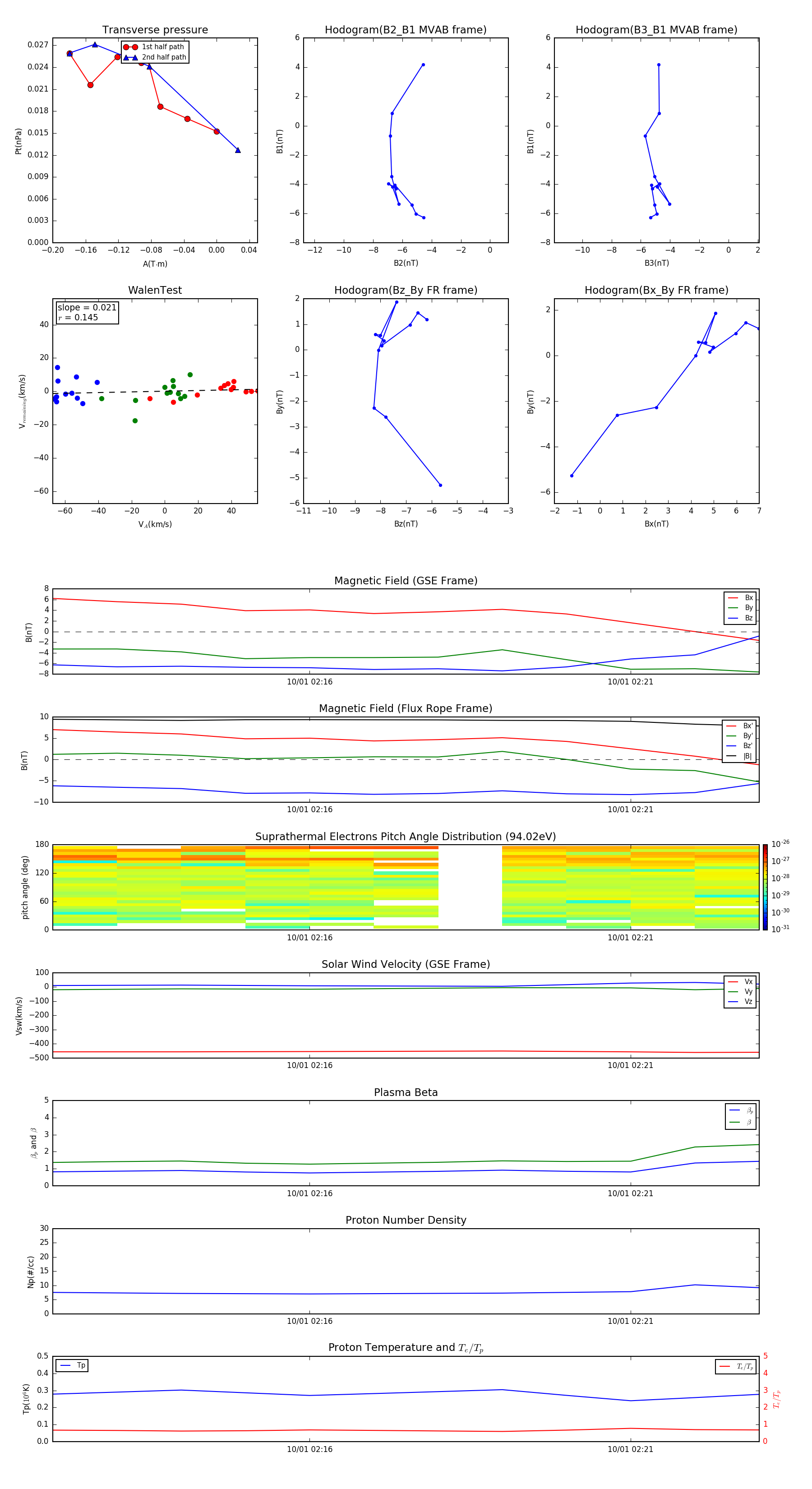The width and height of the screenshot is (812, 1489).
Task: Click the Bx' legend entry in flux rope panel
Action: click(739, 726)
